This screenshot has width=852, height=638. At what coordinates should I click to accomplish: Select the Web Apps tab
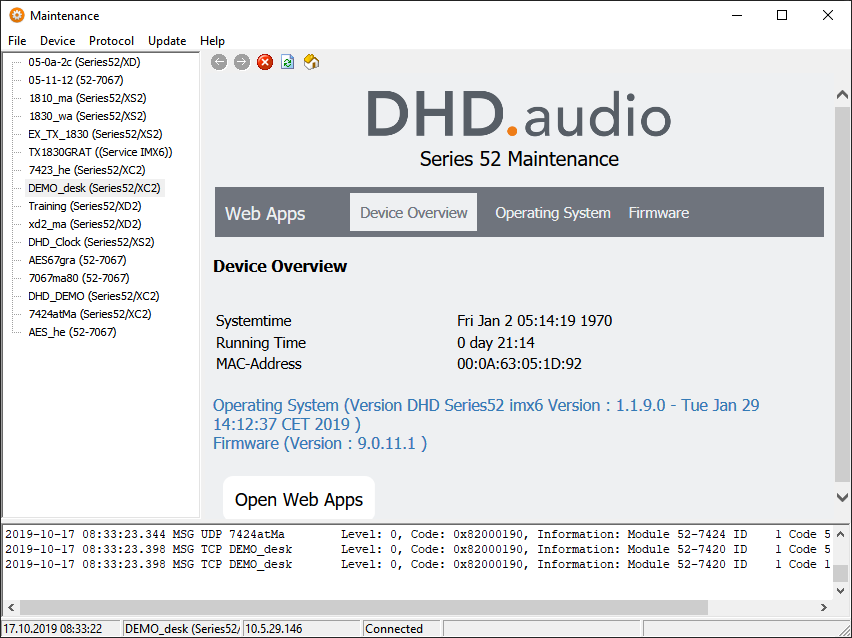coord(264,212)
